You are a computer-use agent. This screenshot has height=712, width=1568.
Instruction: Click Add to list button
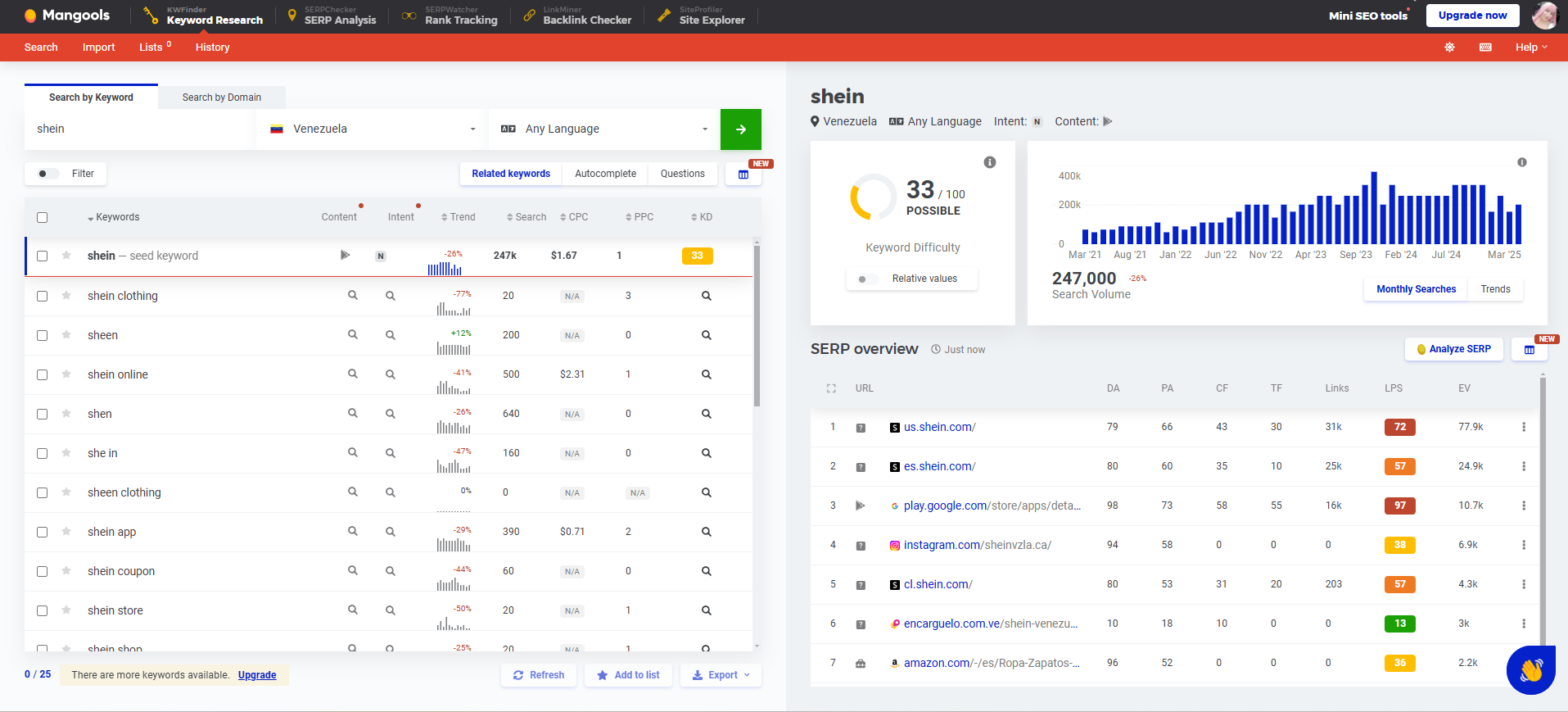(x=628, y=675)
